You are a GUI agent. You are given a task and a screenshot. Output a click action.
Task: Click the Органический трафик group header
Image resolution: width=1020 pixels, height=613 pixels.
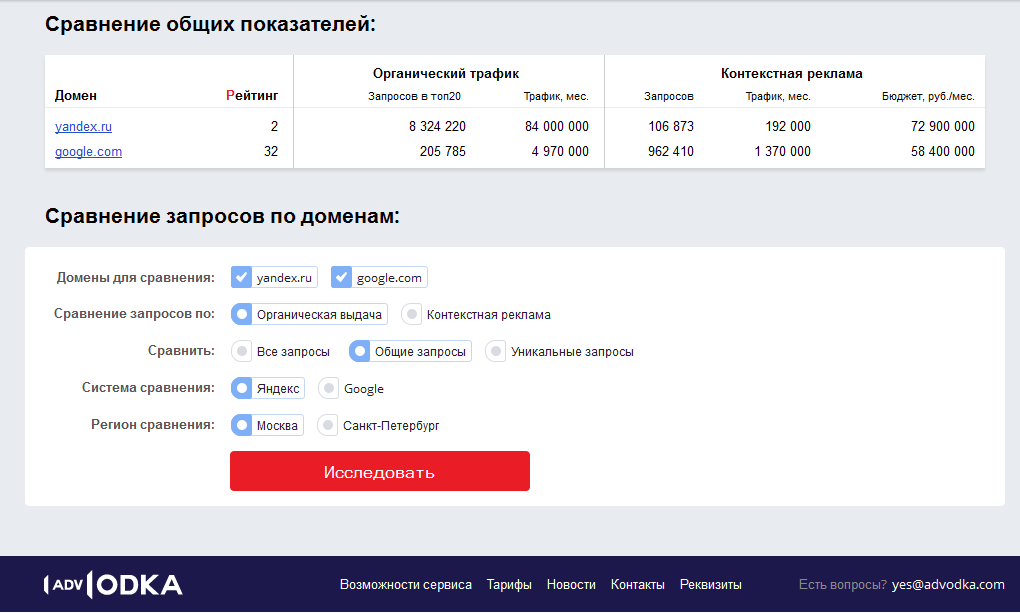click(446, 74)
